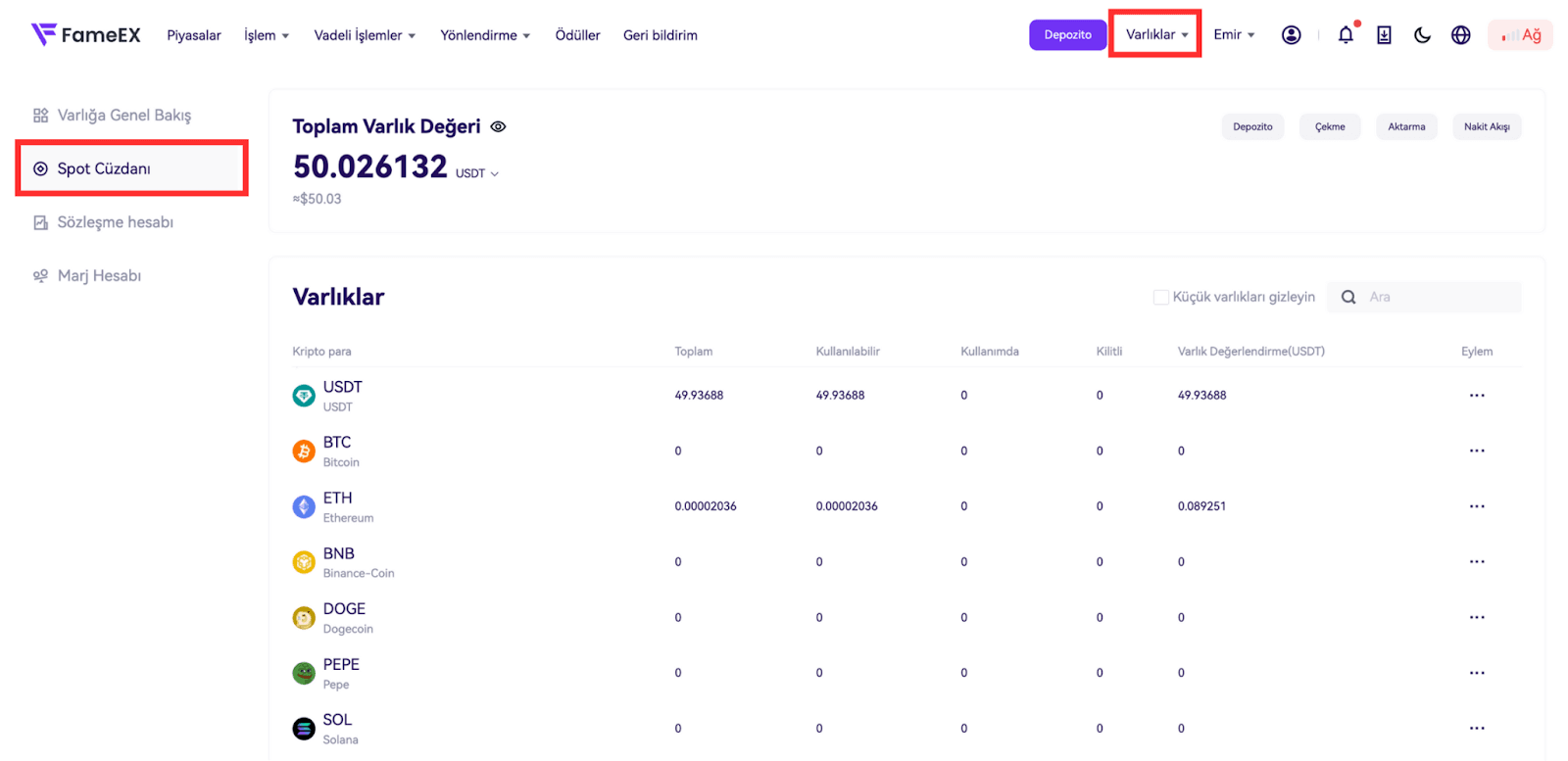Toggle dark mode moon icon
Screen dimensions: 1568x761
coord(1422,35)
